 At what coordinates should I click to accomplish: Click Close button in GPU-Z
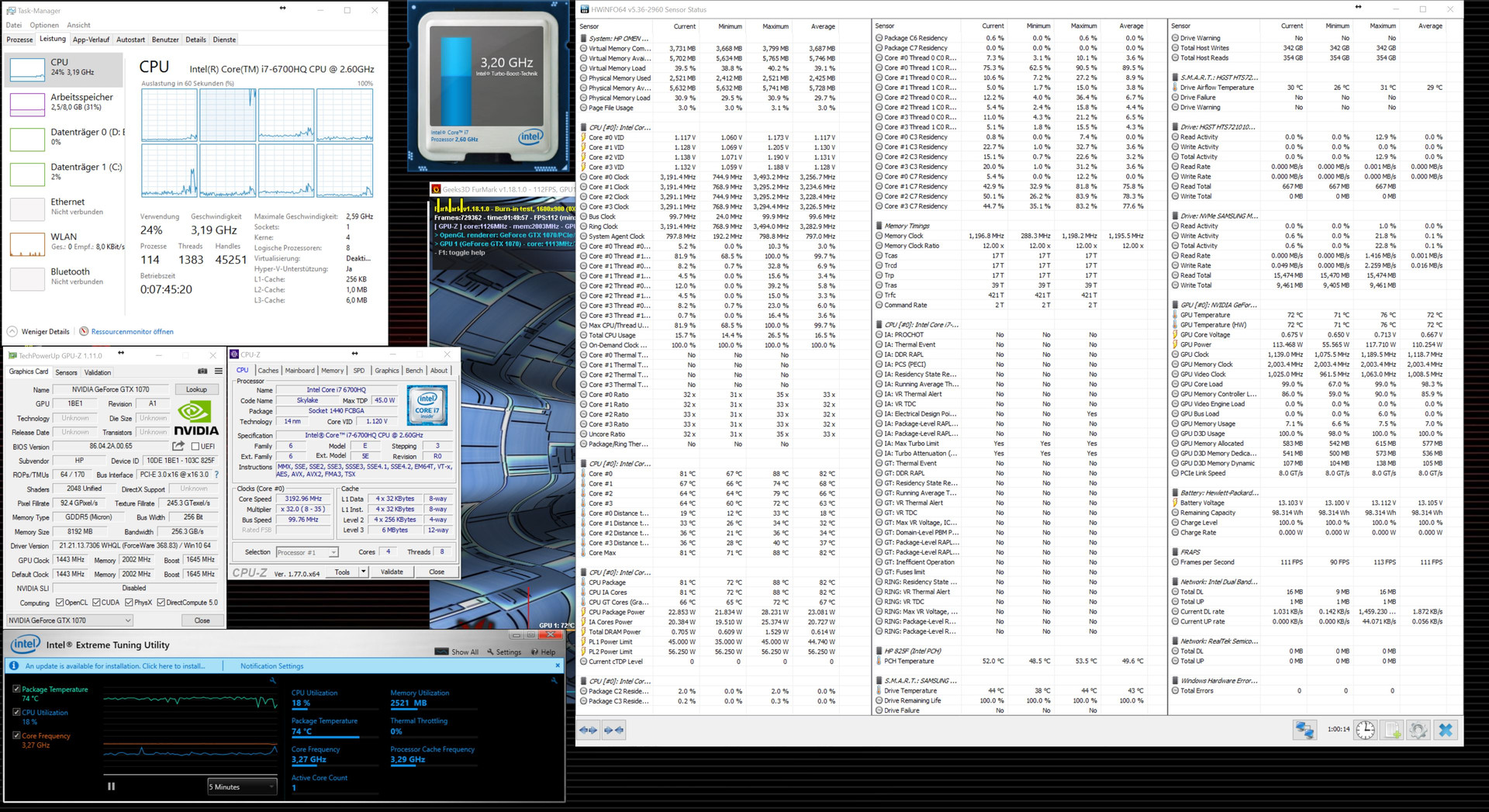point(202,620)
